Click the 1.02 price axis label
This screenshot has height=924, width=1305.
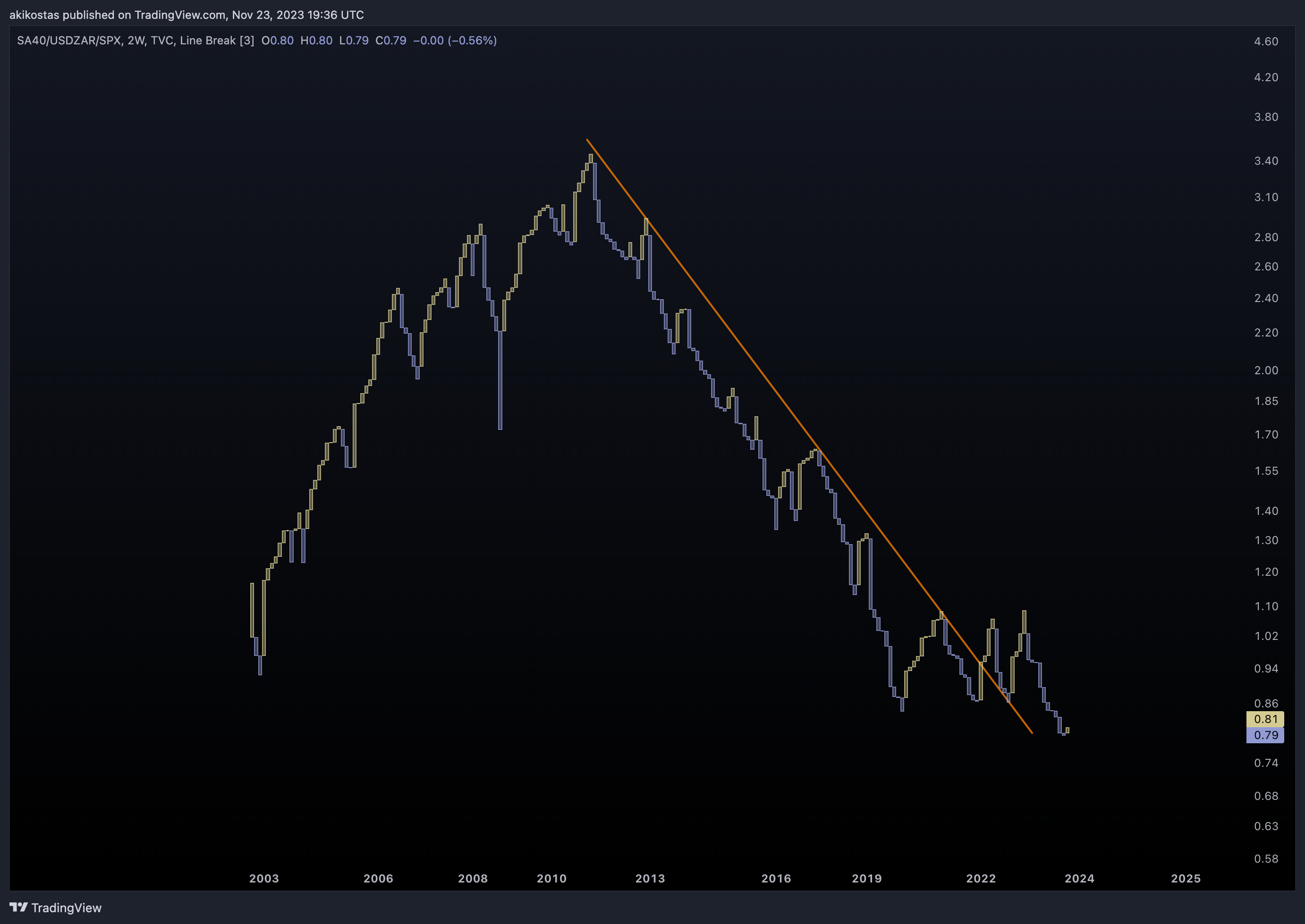click(1266, 636)
